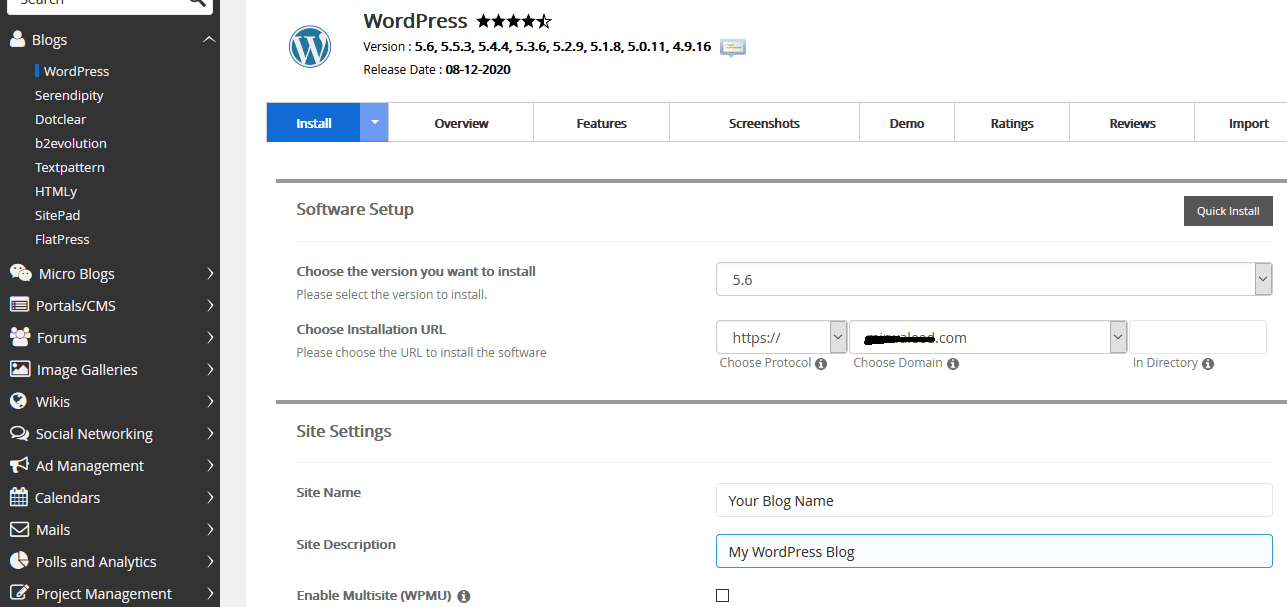
Task: Click the search magnifier icon in sidebar
Action: pos(197,2)
